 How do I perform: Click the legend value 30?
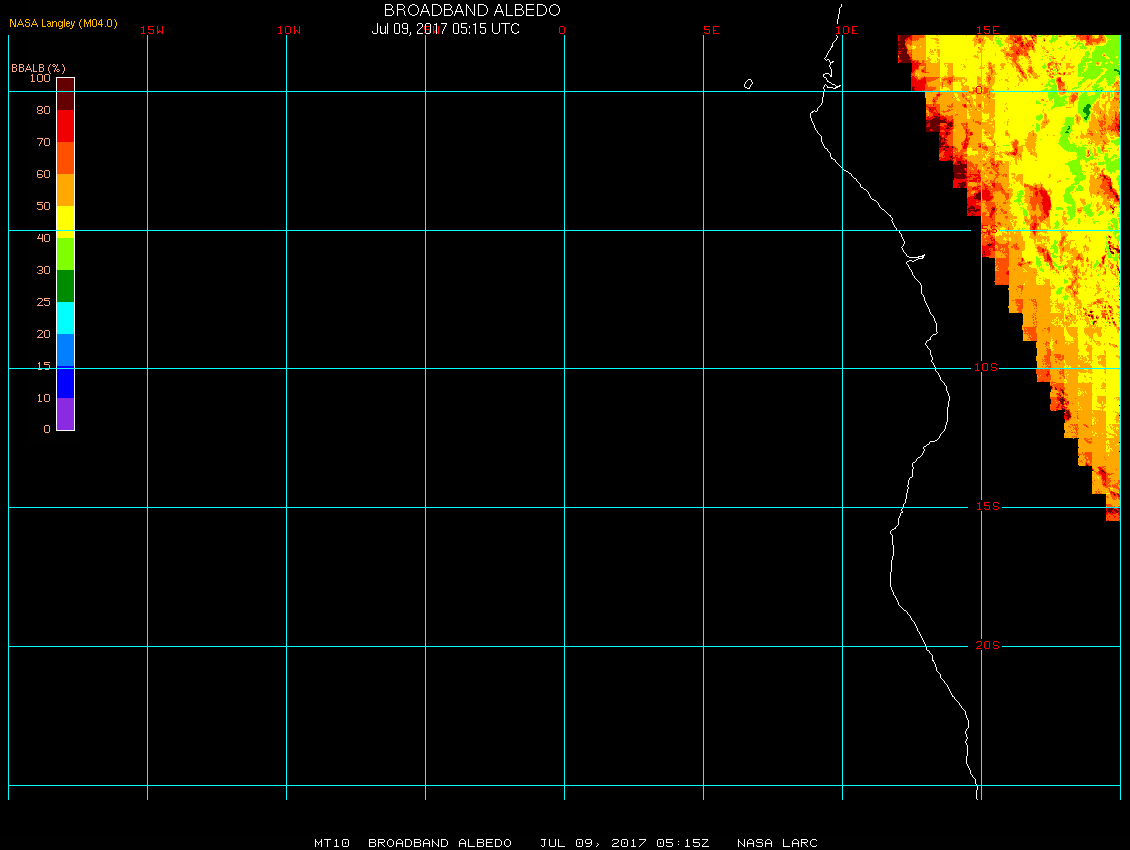coord(44,270)
